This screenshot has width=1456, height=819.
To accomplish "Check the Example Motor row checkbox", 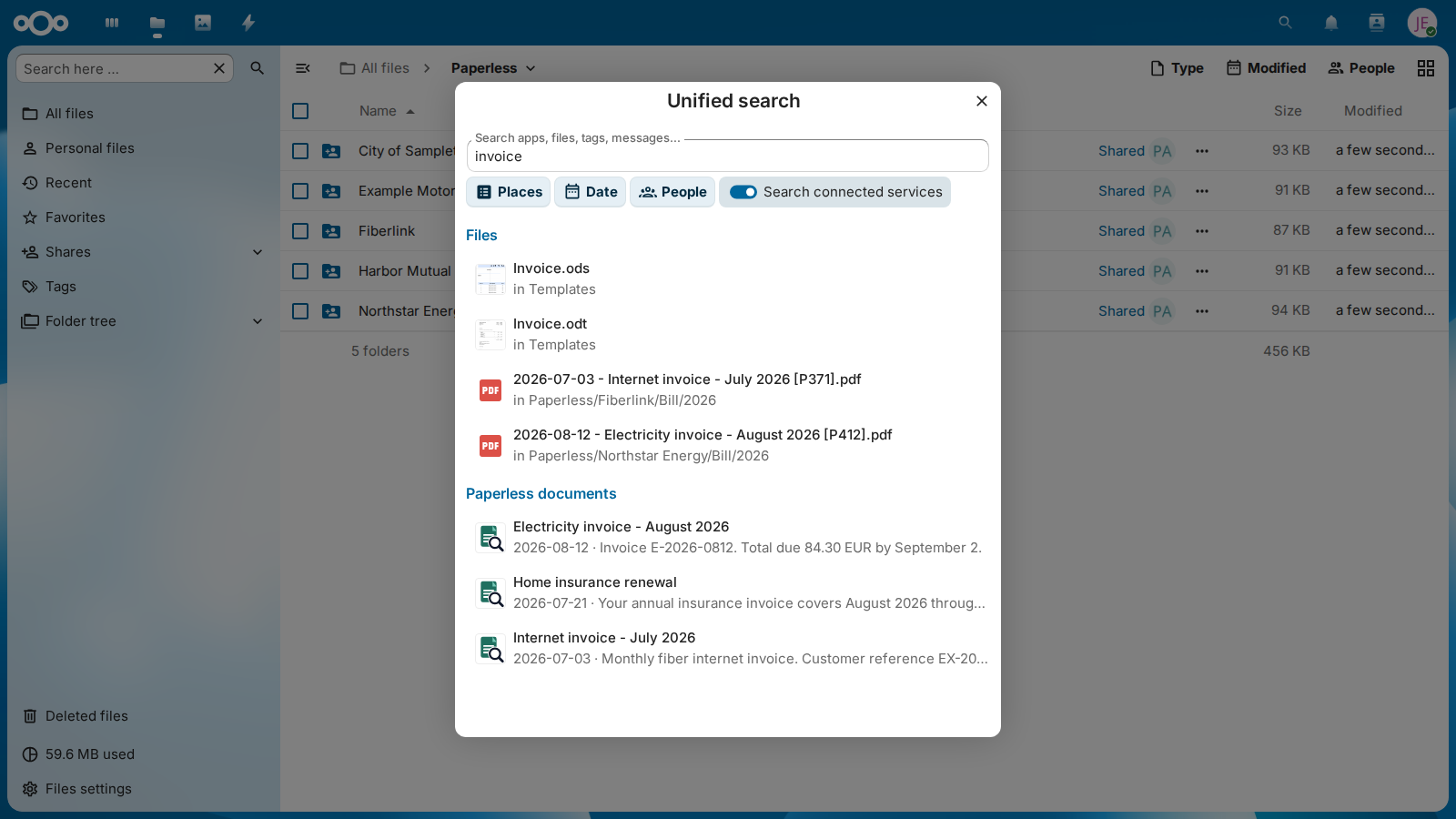I will click(x=300, y=191).
